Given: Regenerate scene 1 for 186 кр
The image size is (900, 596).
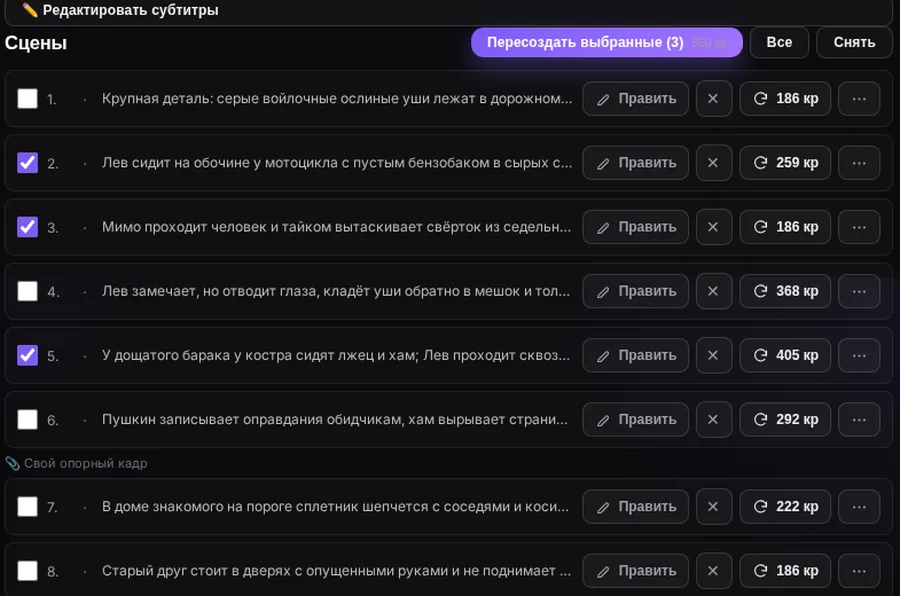Looking at the screenshot, I should pyautogui.click(x=785, y=99).
